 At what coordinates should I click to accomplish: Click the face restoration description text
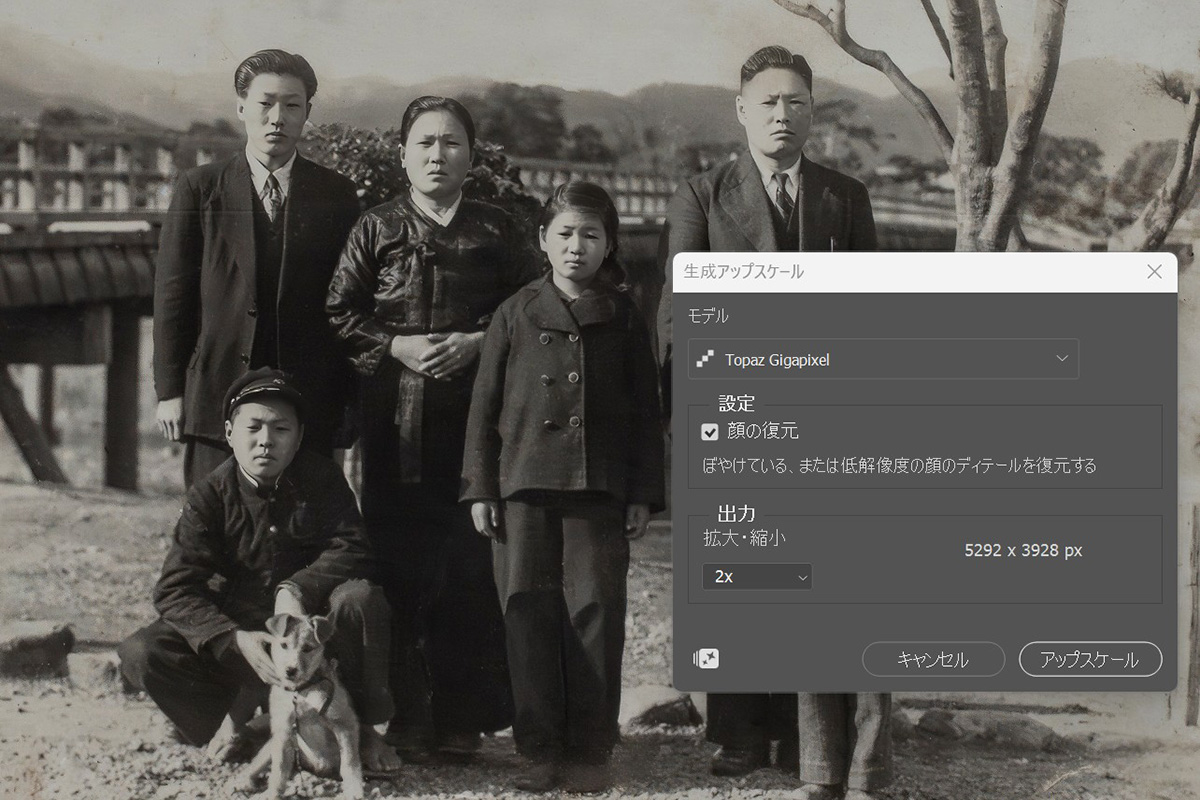(898, 465)
